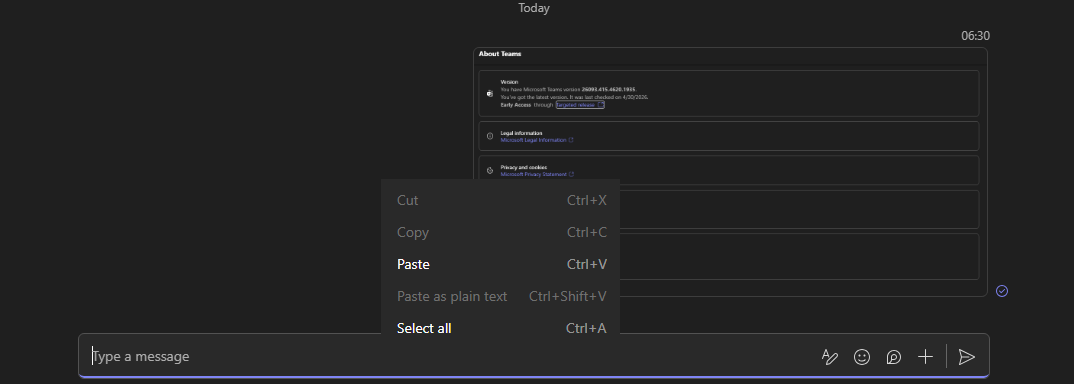Viewport: 1074px width, 384px height.
Task: Open the emoji picker icon
Action: pyautogui.click(x=862, y=357)
